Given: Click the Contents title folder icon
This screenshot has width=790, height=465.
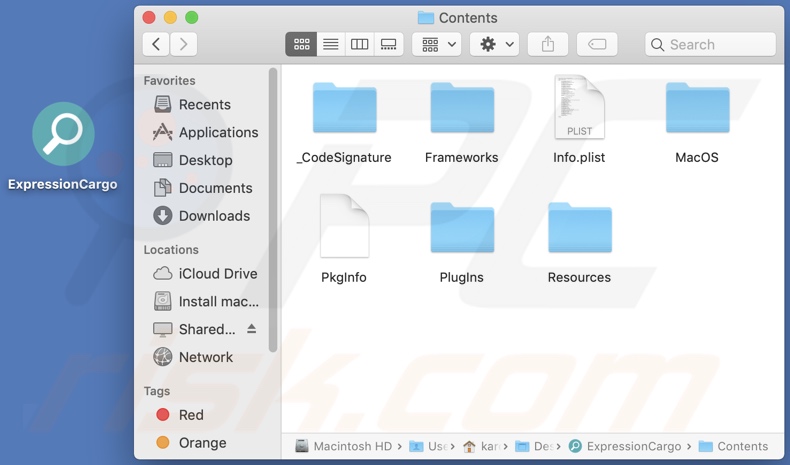Looking at the screenshot, I should [x=426, y=18].
